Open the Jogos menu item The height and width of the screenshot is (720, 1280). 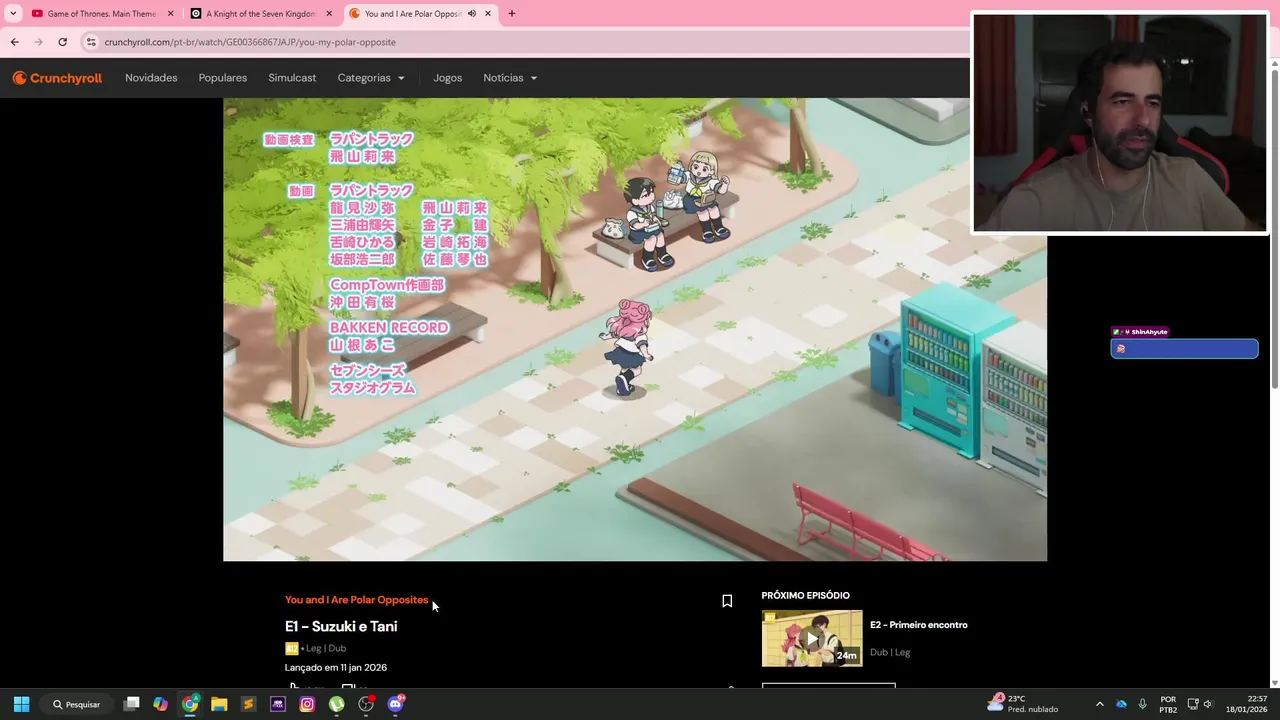click(448, 78)
